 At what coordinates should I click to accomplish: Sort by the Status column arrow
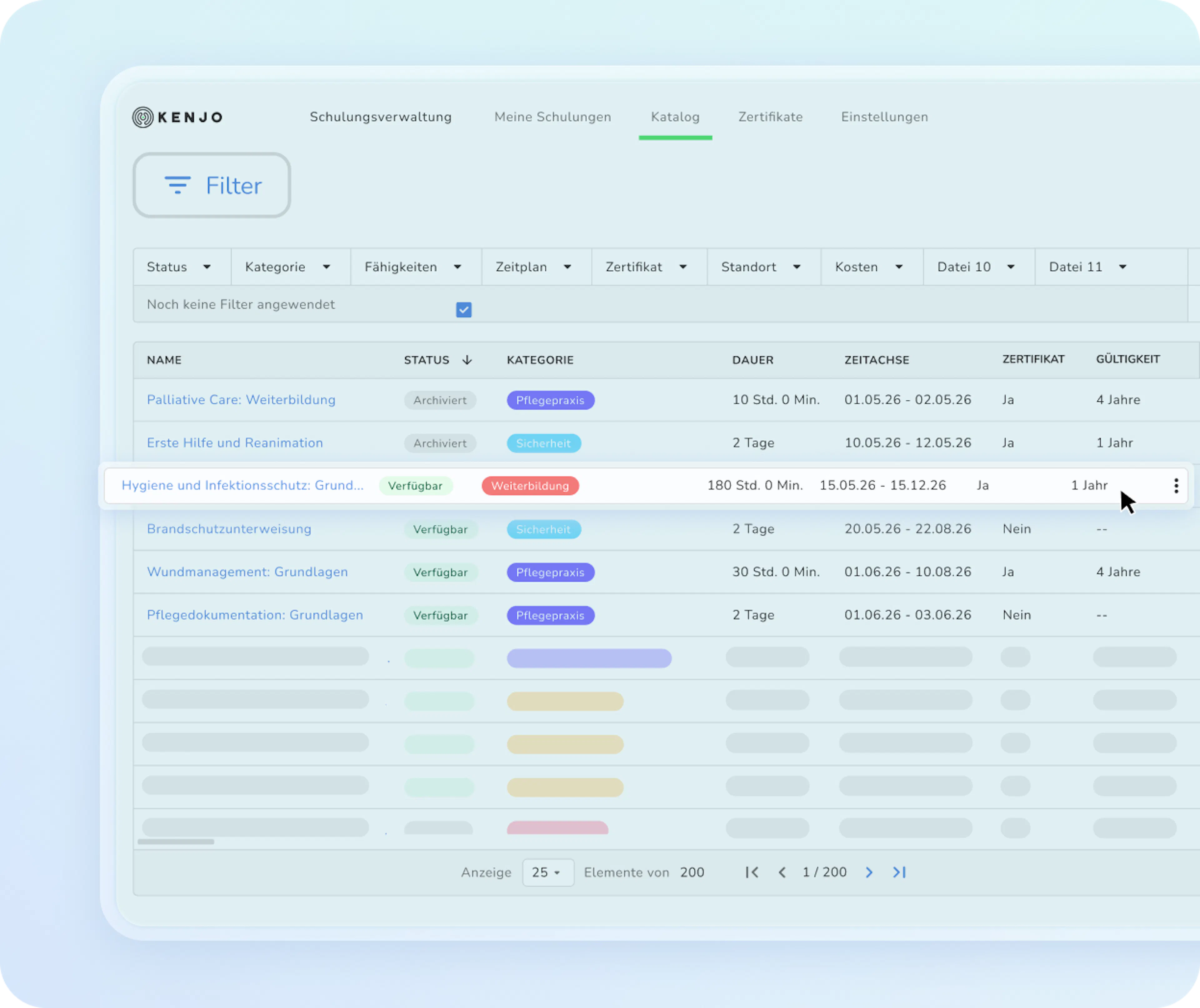(467, 360)
